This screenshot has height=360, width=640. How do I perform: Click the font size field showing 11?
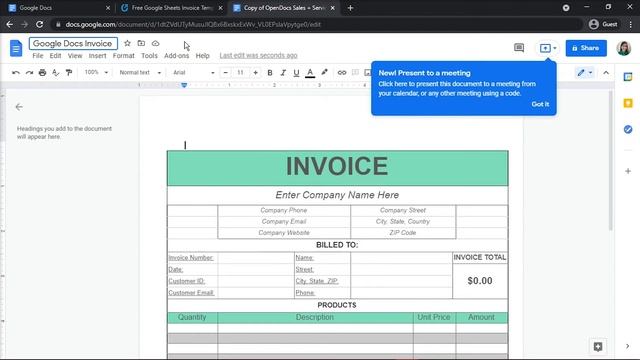240,73
